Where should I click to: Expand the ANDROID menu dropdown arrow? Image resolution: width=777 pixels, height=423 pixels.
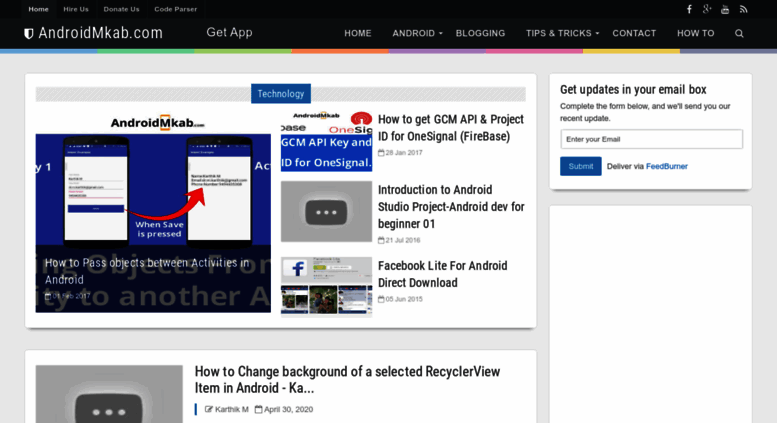point(441,33)
